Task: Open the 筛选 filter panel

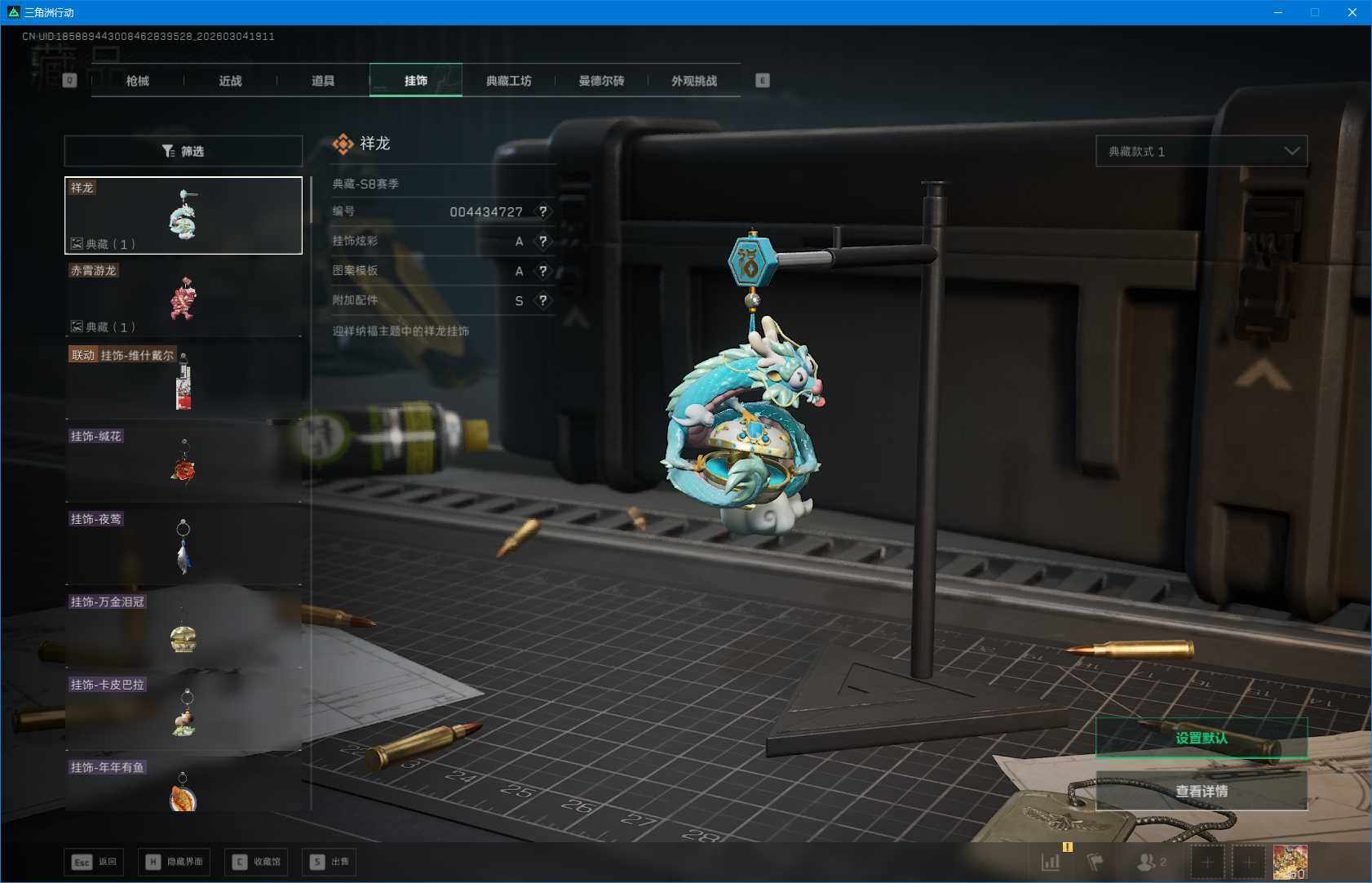Action: pos(184,151)
